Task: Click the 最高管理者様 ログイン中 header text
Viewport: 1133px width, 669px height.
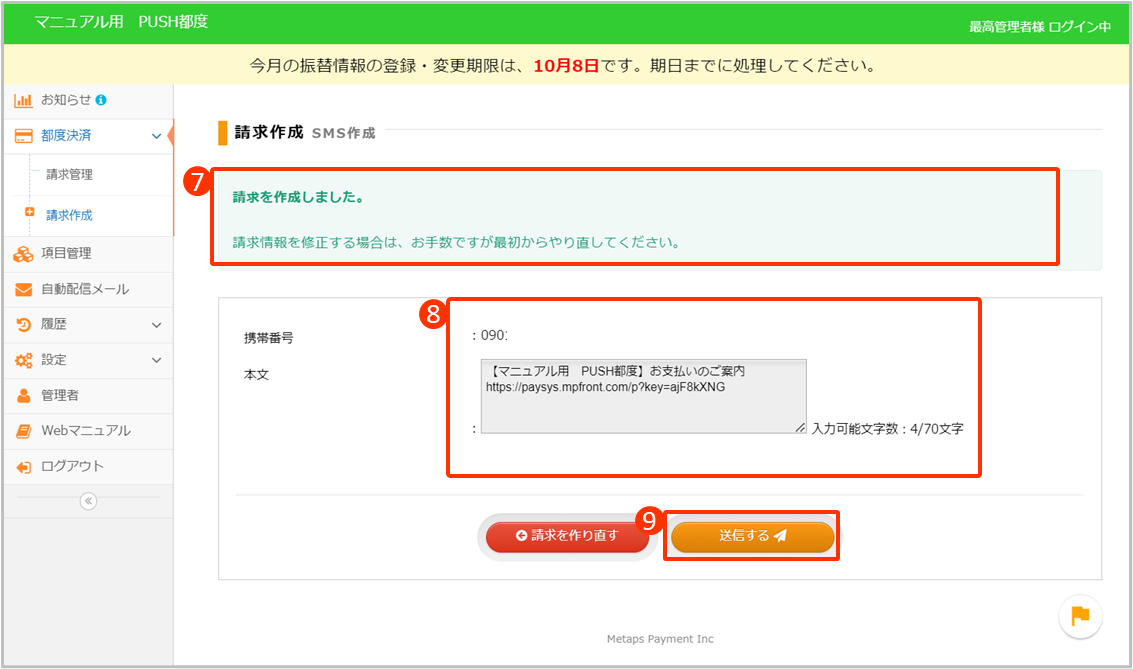Action: click(1040, 27)
